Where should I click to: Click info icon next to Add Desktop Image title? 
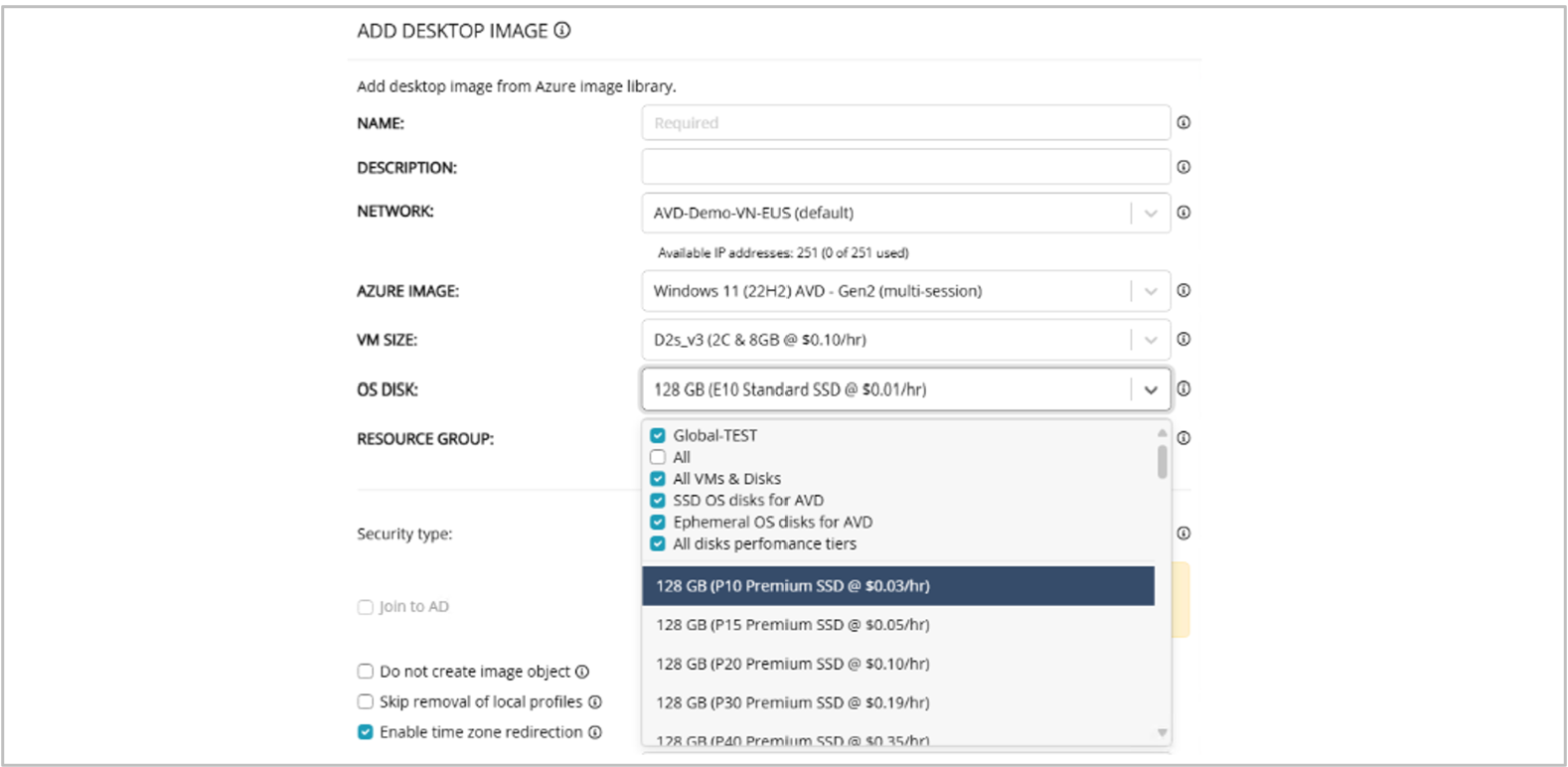(562, 31)
